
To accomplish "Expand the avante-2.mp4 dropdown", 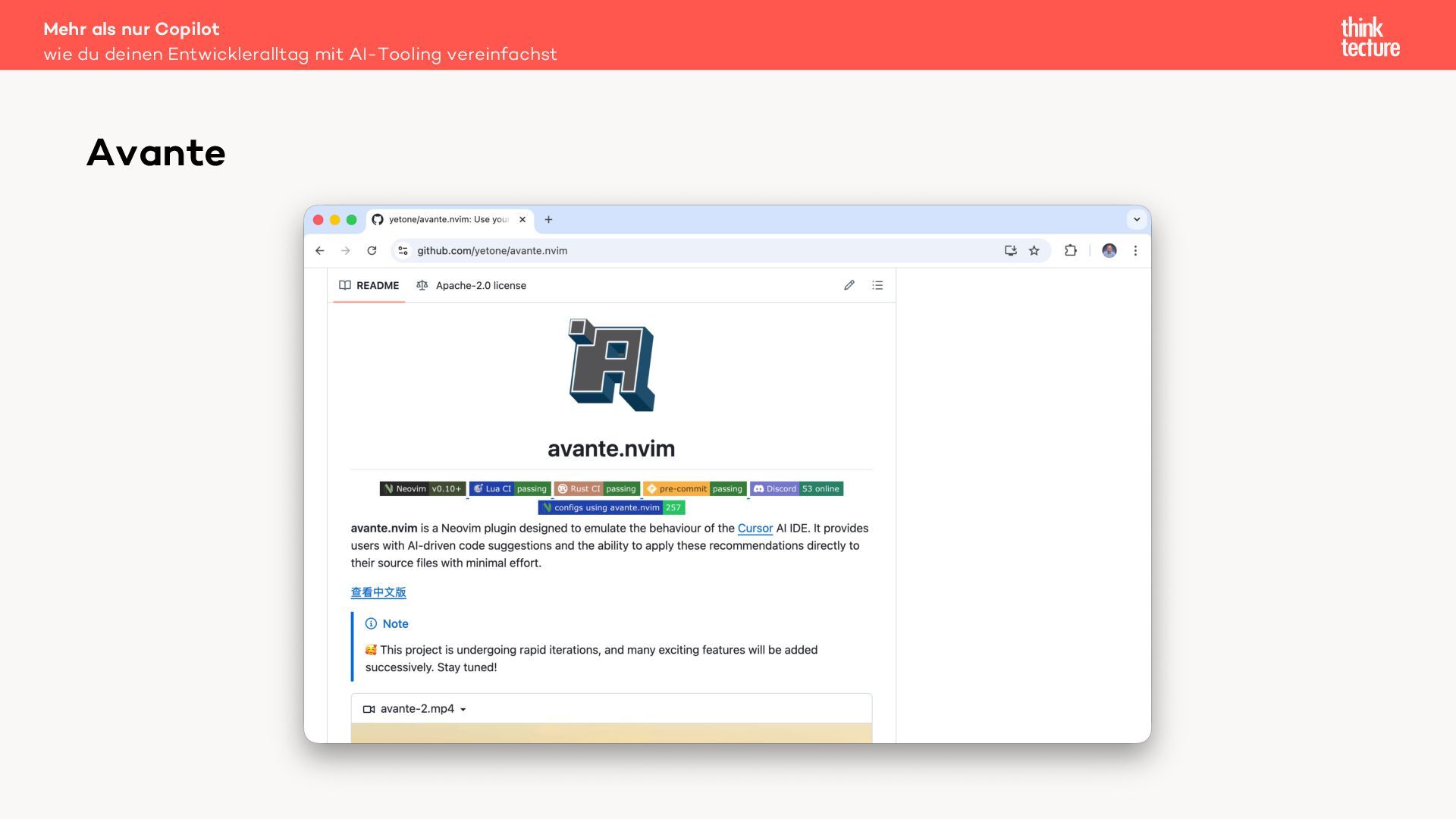I will click(463, 710).
